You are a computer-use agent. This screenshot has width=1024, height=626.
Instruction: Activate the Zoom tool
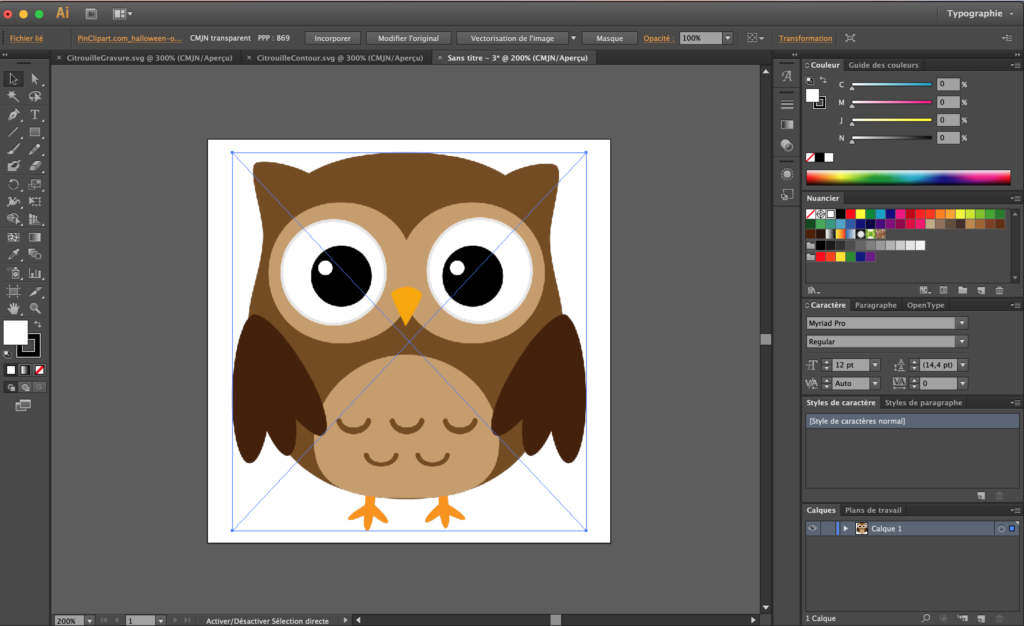click(x=33, y=309)
